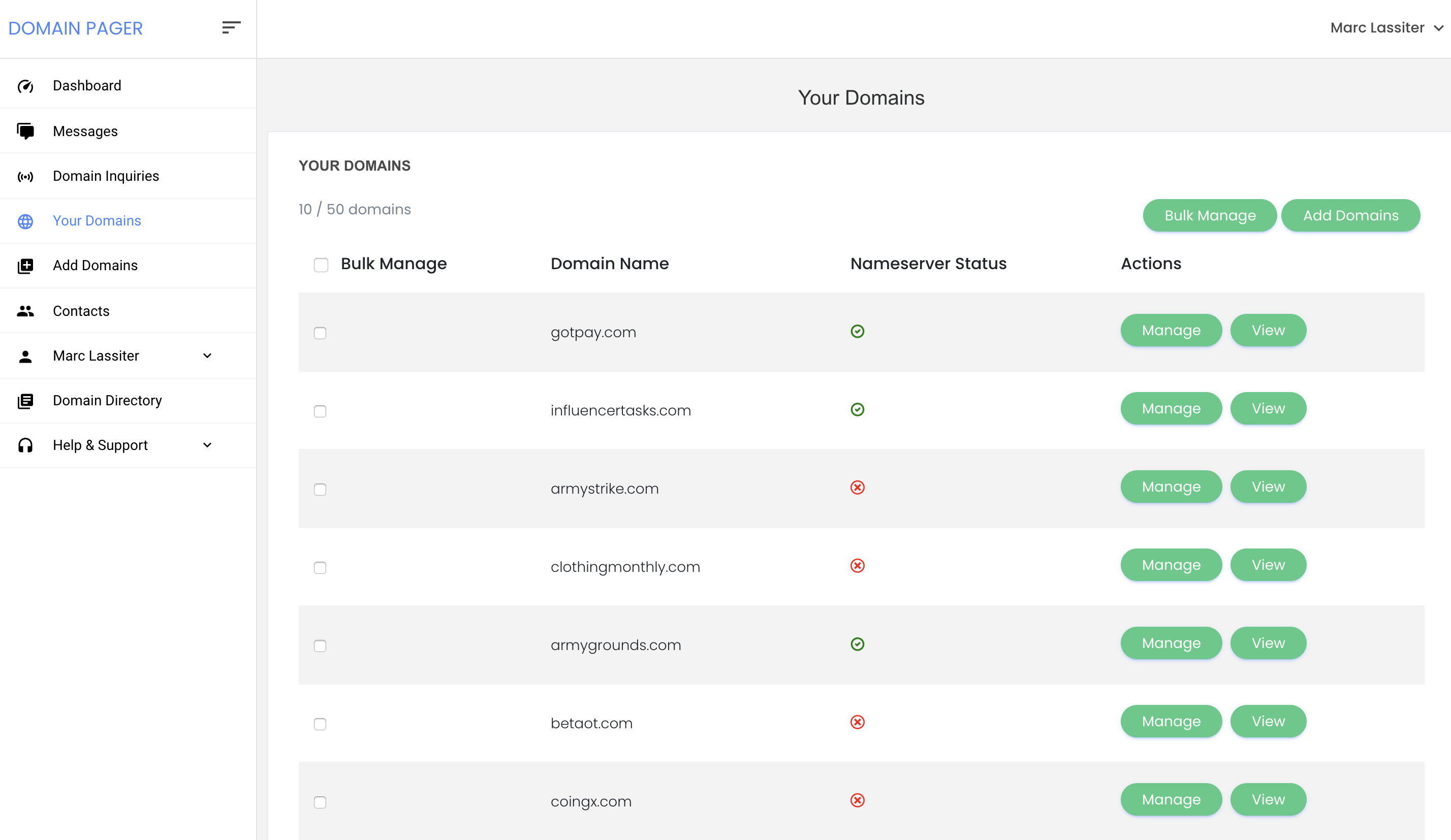Image resolution: width=1451 pixels, height=840 pixels.
Task: Navigate to the Messages menu item
Action: 85,131
